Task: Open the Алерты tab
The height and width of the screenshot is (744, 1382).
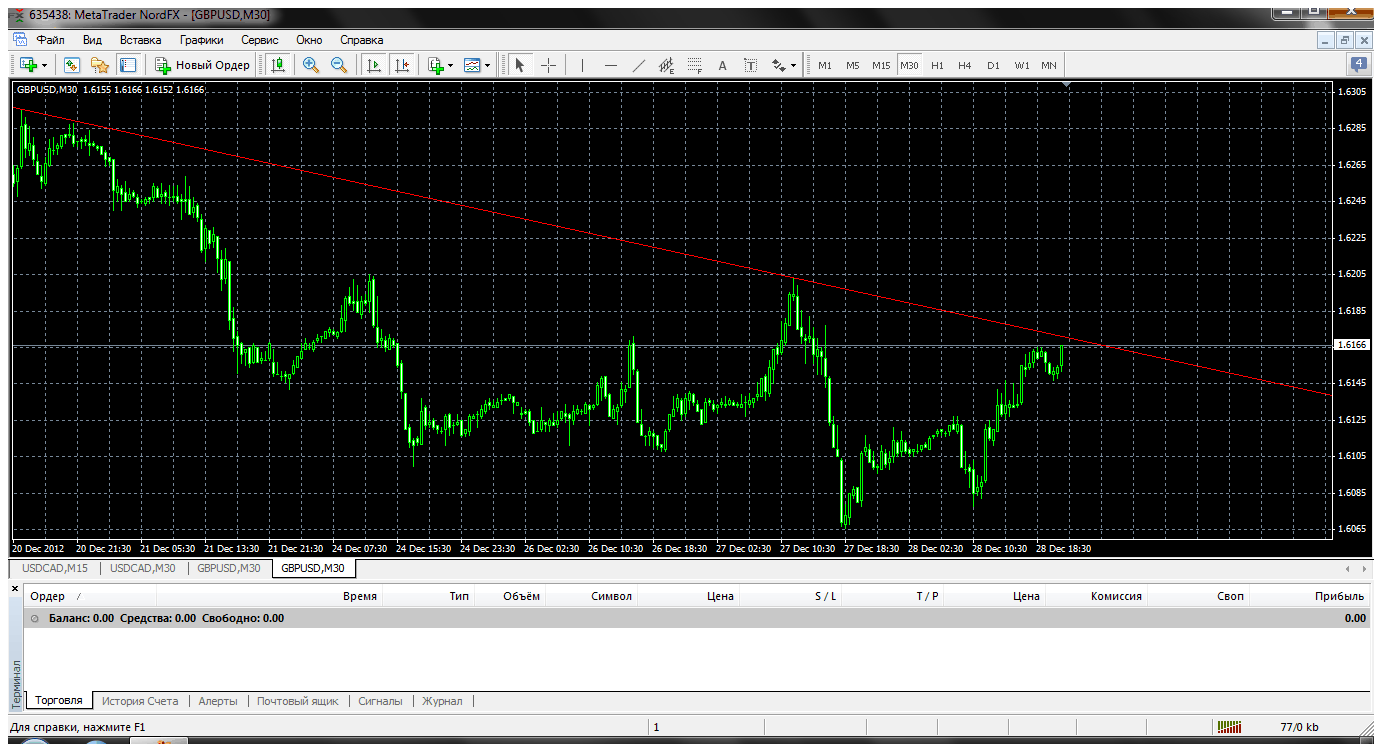Action: coord(218,701)
